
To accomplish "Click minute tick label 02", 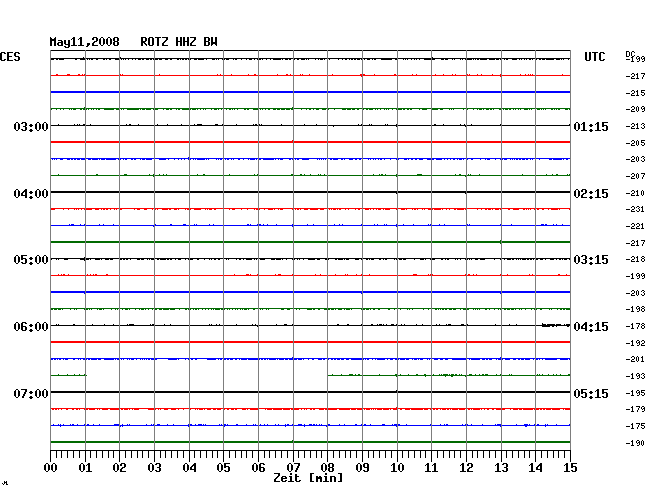I will coord(119,468).
